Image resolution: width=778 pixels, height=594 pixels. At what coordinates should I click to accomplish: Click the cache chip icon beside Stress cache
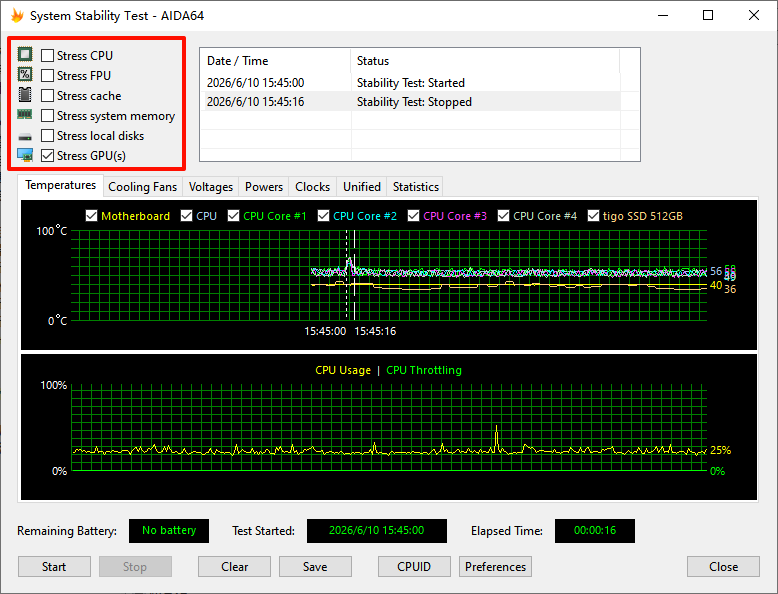tap(25, 94)
